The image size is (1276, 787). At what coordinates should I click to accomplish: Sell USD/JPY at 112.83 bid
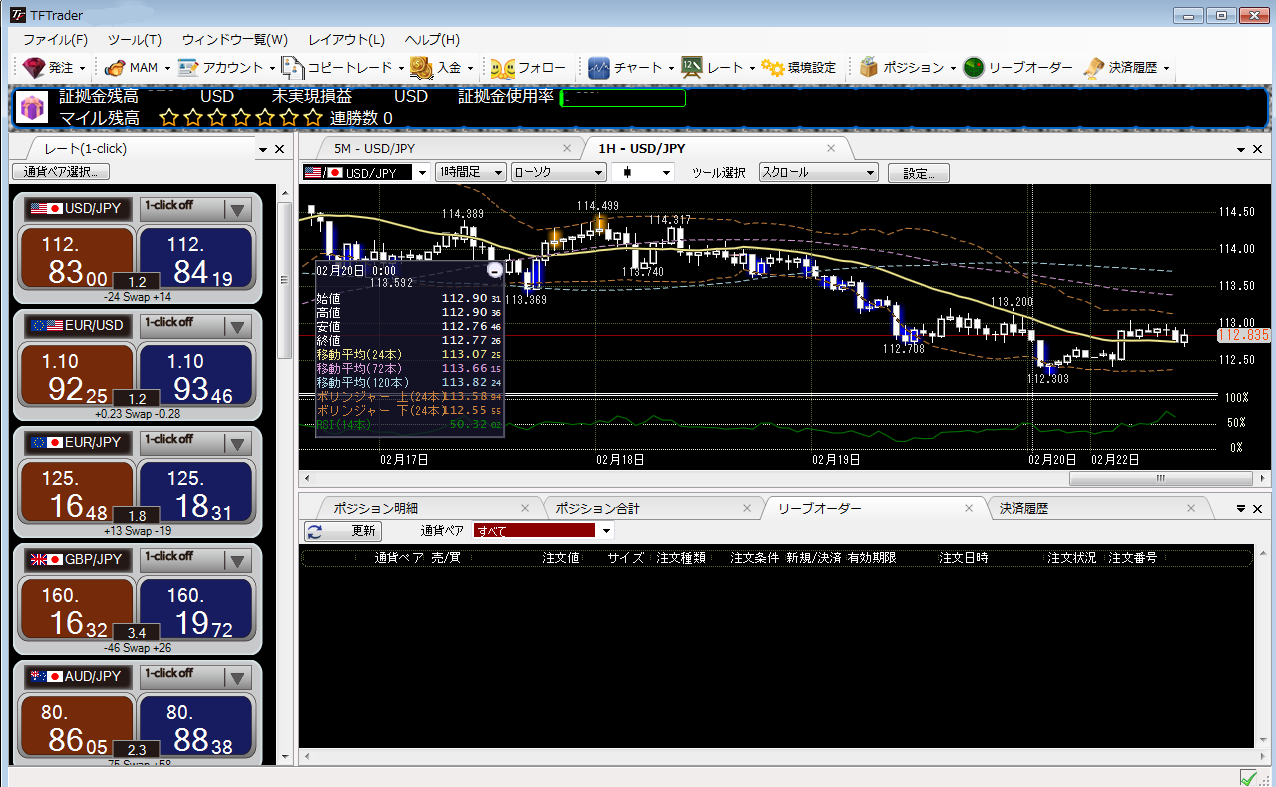[x=77, y=259]
